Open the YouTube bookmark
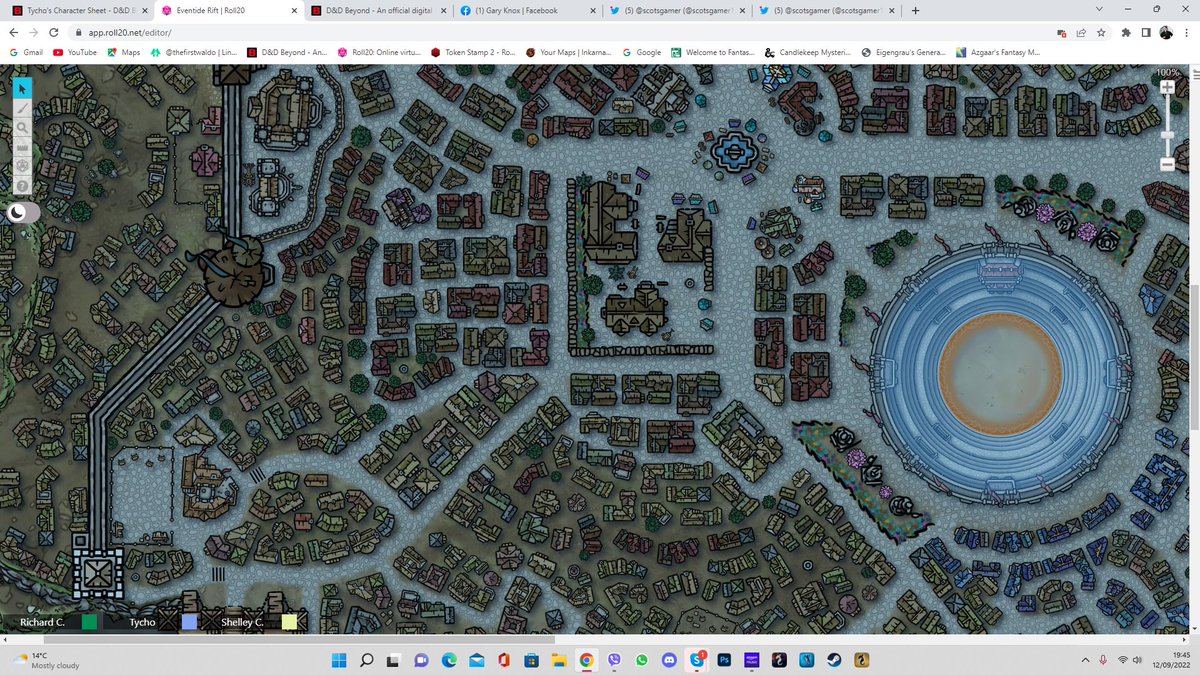1200x675 pixels. (x=75, y=52)
